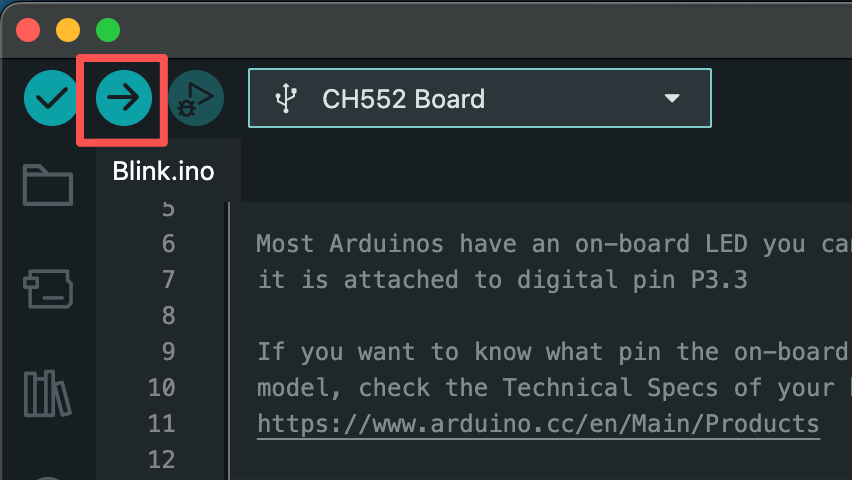
Task: Open the Sketchbook folder sidebar icon
Action: click(48, 186)
